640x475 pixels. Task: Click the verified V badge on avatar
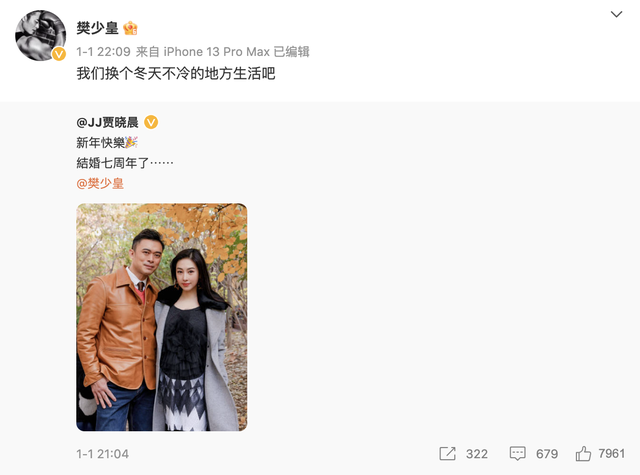tap(59, 54)
